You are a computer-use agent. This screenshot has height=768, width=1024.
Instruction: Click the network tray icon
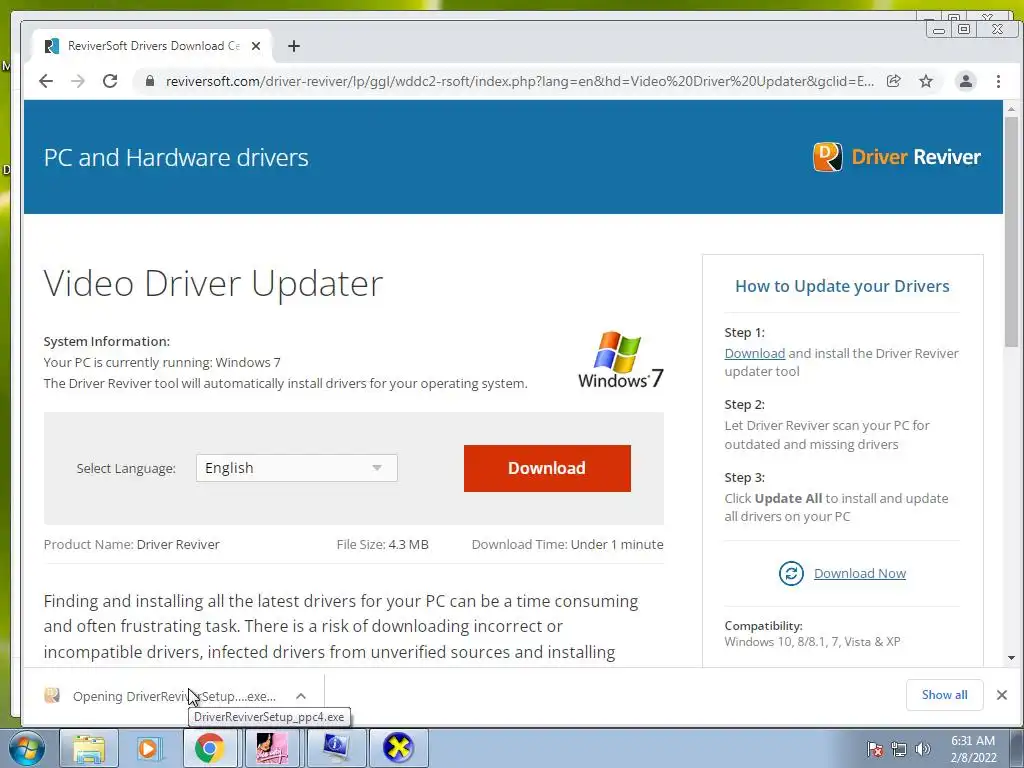[899, 749]
